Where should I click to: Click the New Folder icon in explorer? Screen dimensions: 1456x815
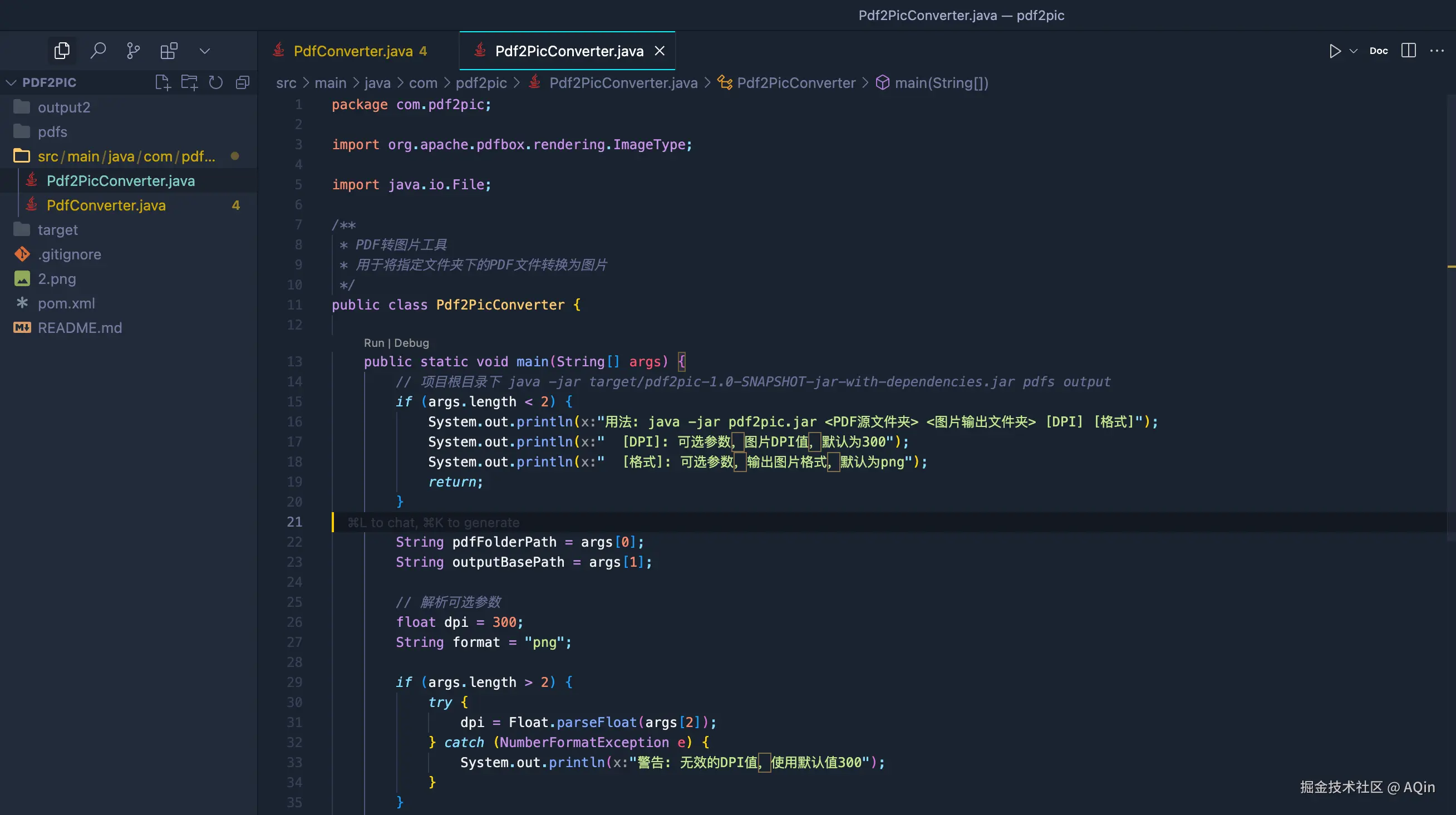[x=189, y=82]
